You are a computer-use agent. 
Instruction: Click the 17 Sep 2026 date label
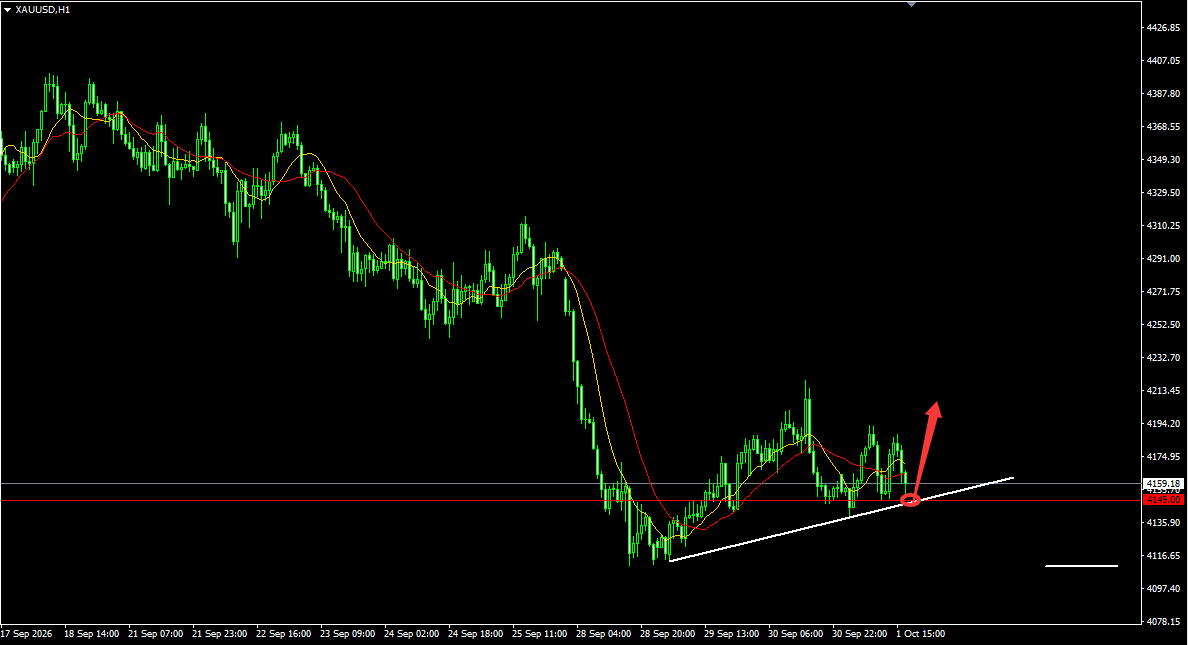(27, 634)
